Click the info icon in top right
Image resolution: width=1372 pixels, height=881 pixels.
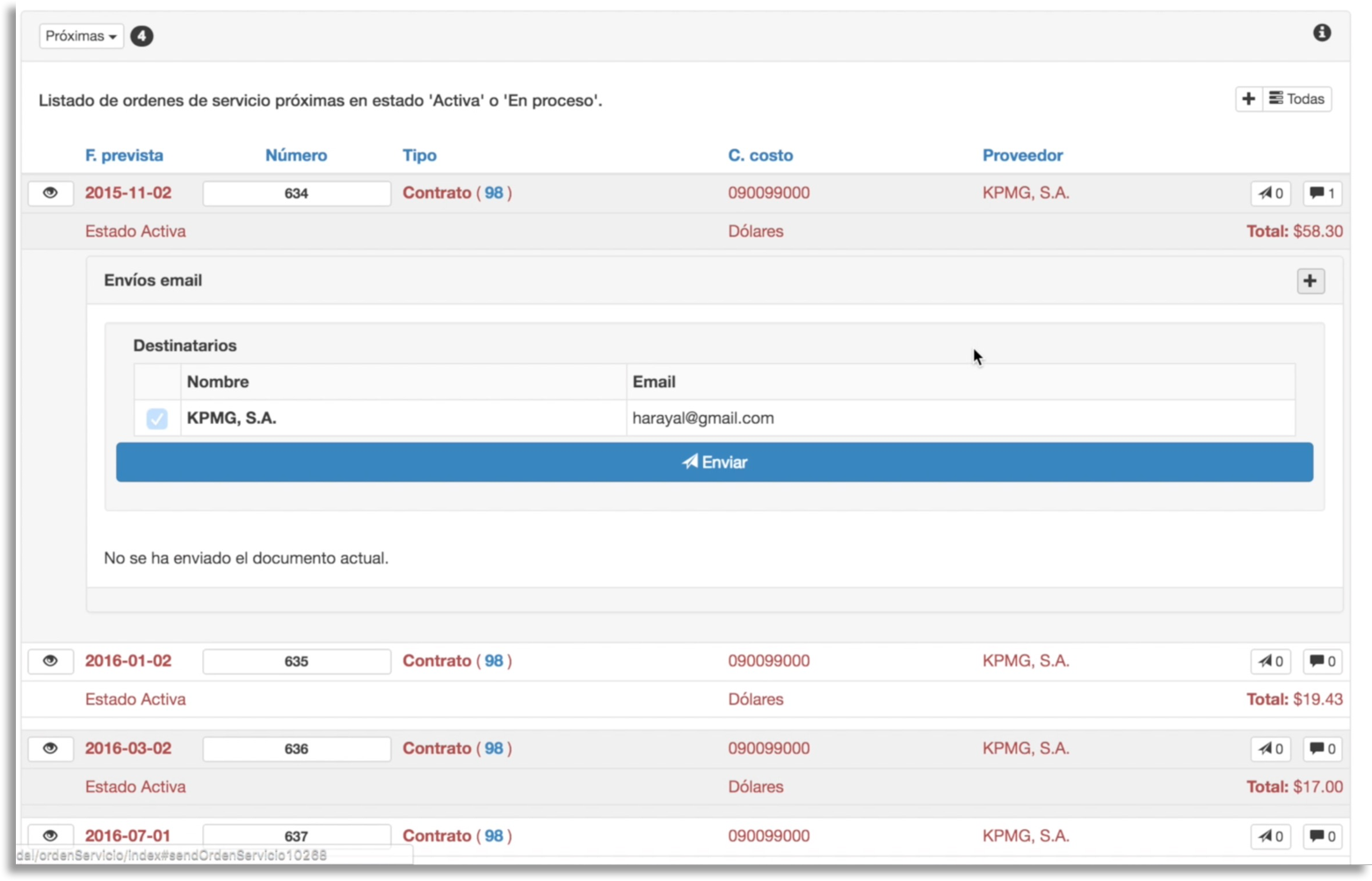tap(1322, 33)
